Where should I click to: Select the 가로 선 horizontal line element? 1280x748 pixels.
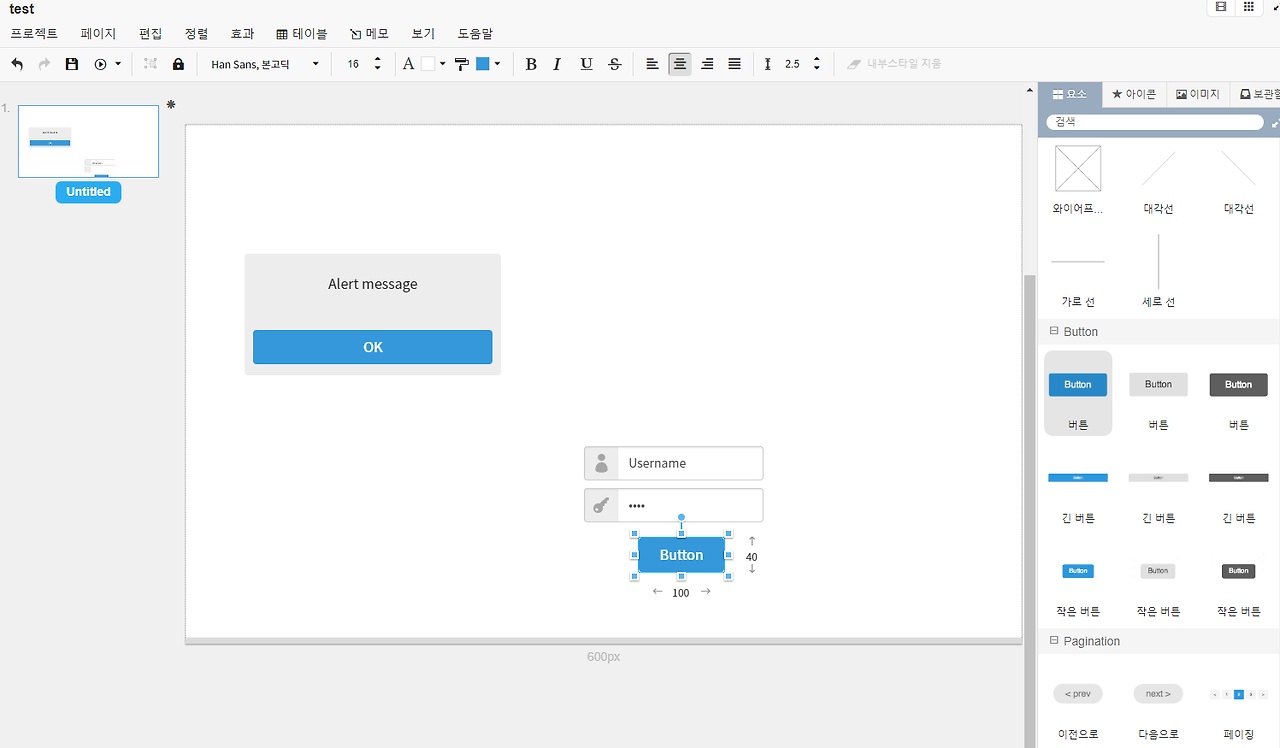pos(1078,271)
